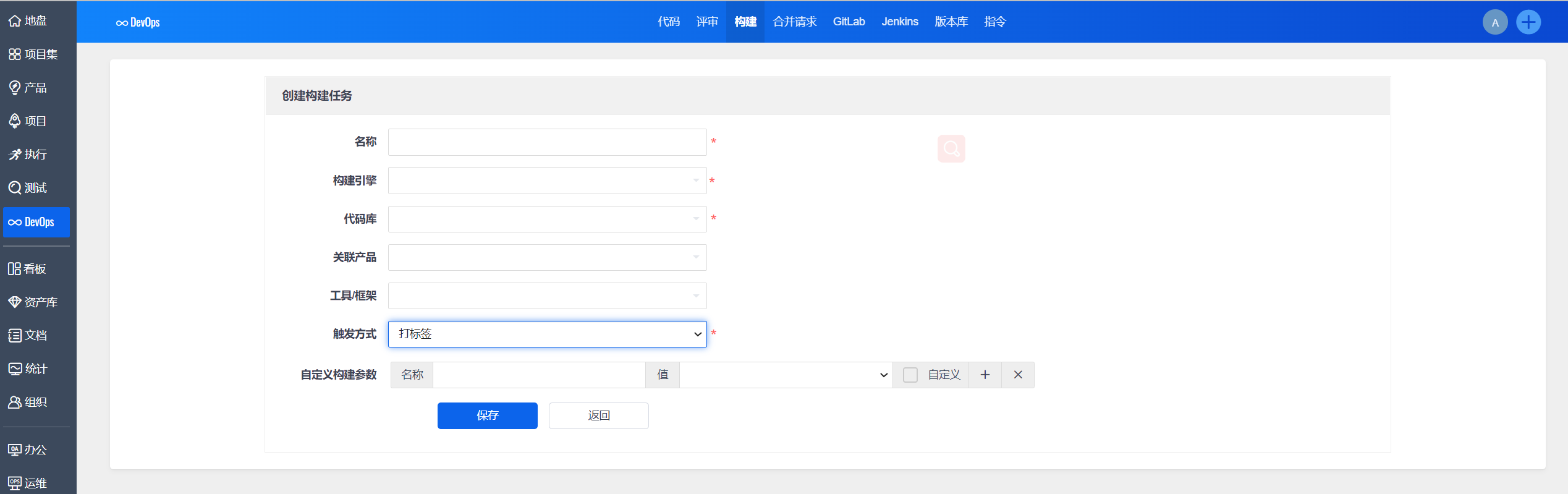Click the 名称 name input field

547,142
